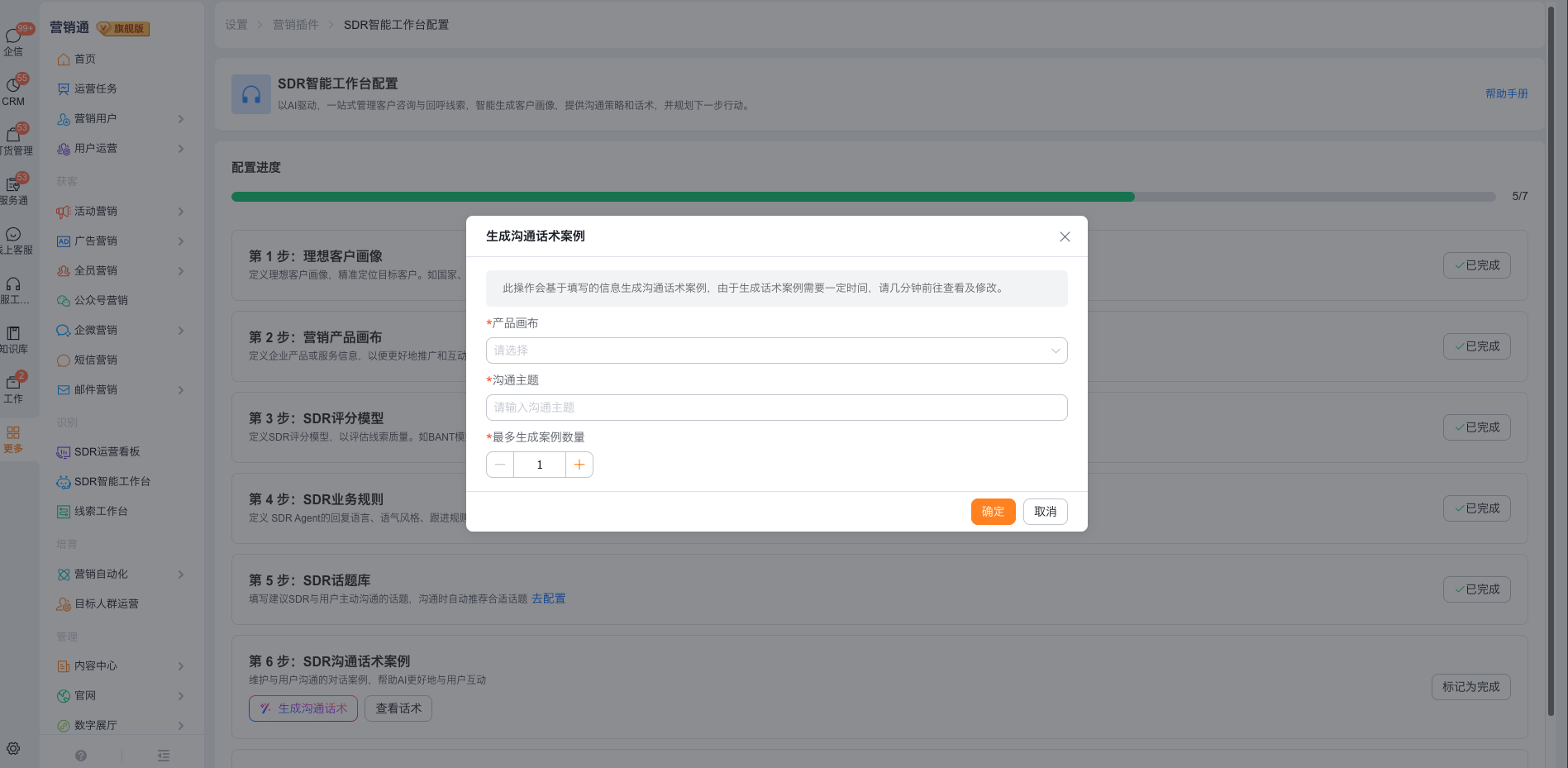The height and width of the screenshot is (768, 1568).
Task: Click the 旗舰版 badge beside 营销通
Action: (x=123, y=29)
